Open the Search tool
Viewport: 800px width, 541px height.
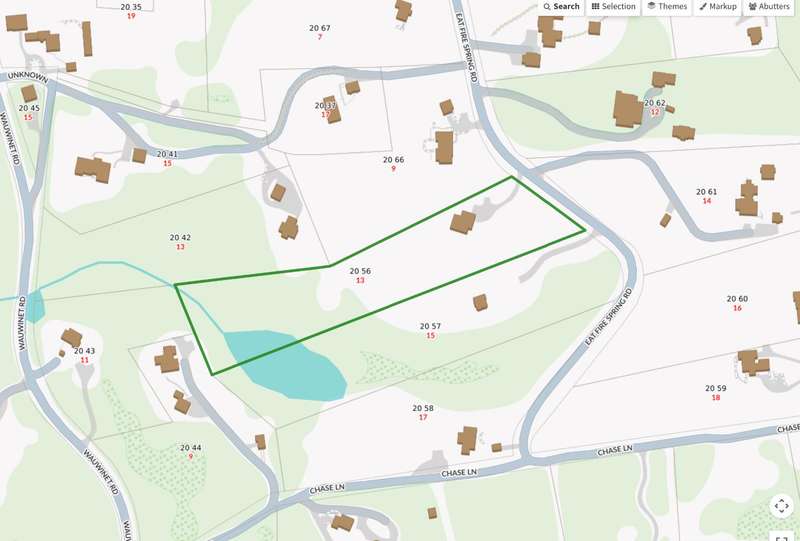(561, 7)
